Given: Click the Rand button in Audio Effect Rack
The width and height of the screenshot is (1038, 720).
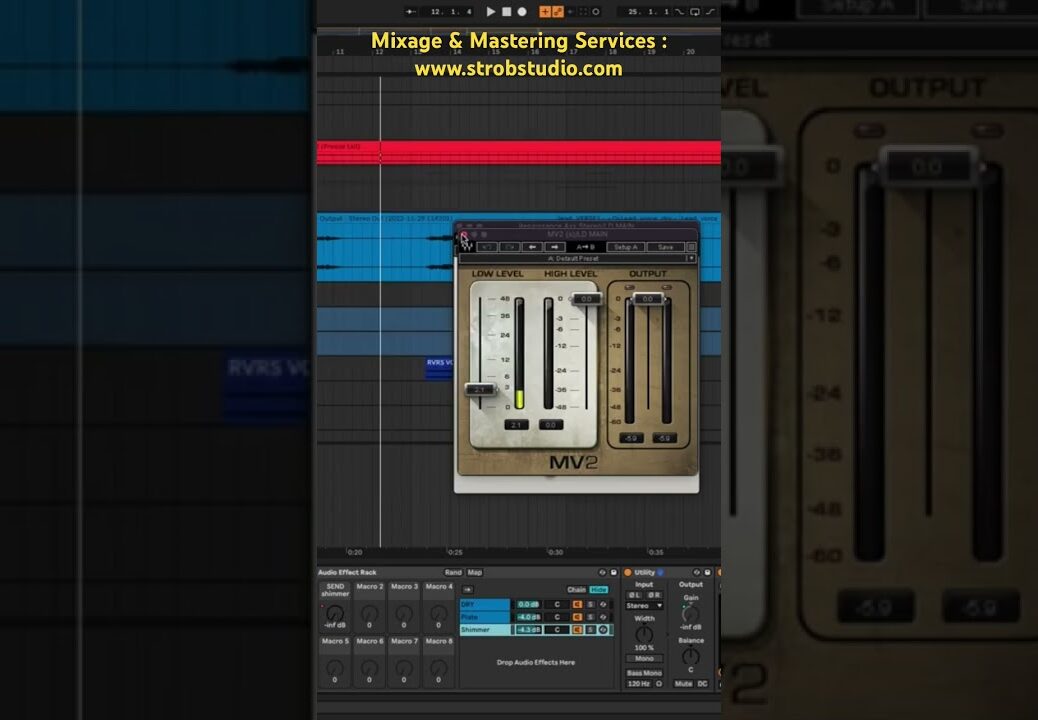Looking at the screenshot, I should pyautogui.click(x=453, y=572).
